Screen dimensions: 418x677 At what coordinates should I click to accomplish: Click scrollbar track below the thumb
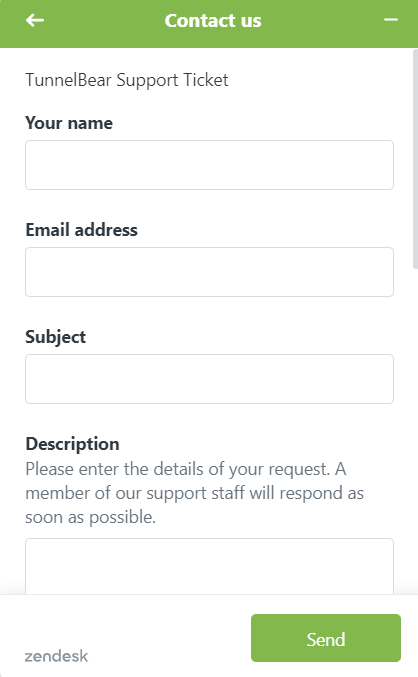pos(415,432)
